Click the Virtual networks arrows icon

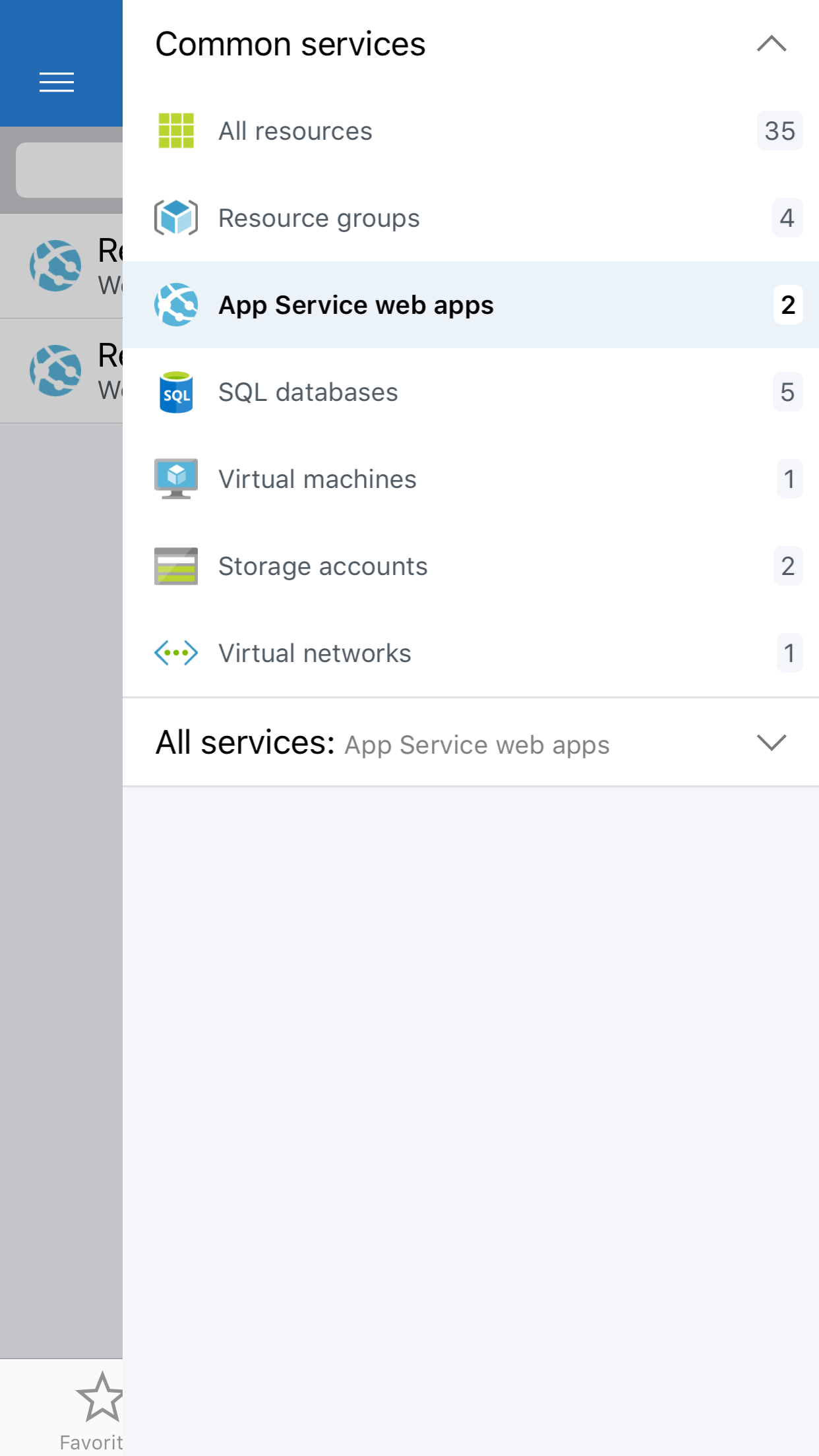tap(176, 653)
